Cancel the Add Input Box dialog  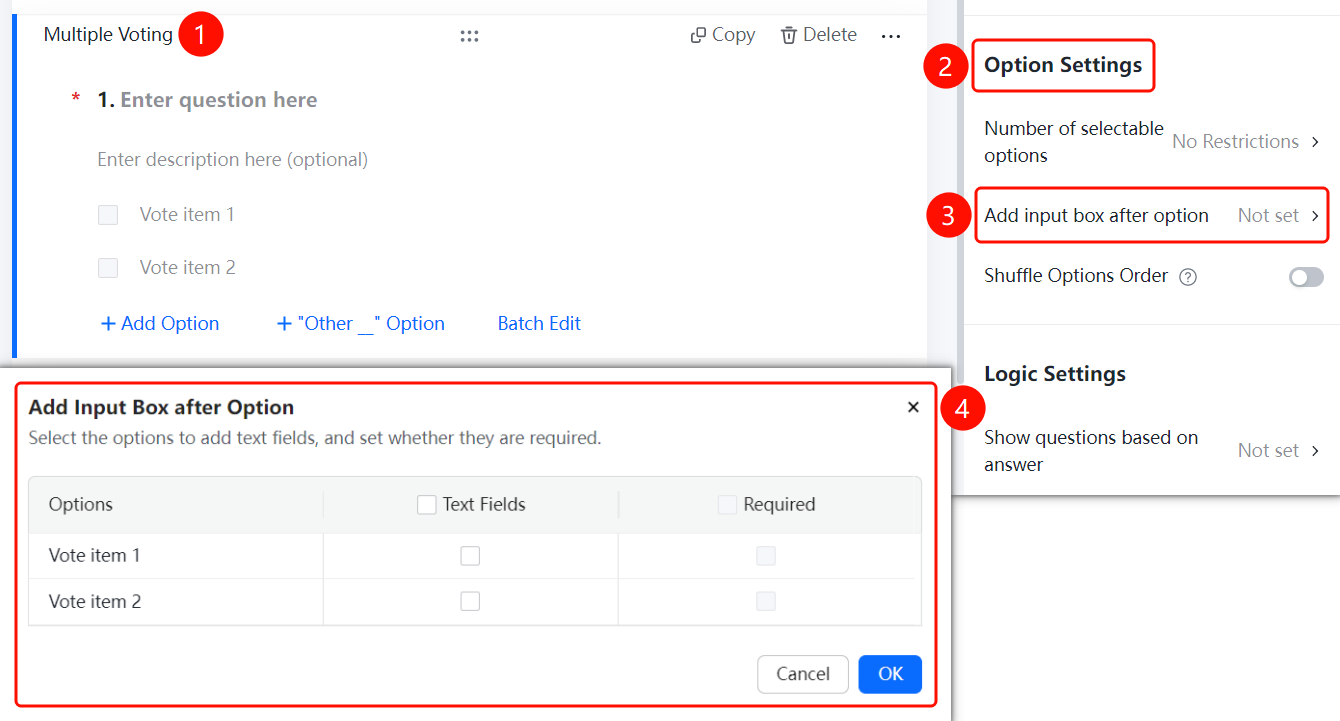pos(803,674)
